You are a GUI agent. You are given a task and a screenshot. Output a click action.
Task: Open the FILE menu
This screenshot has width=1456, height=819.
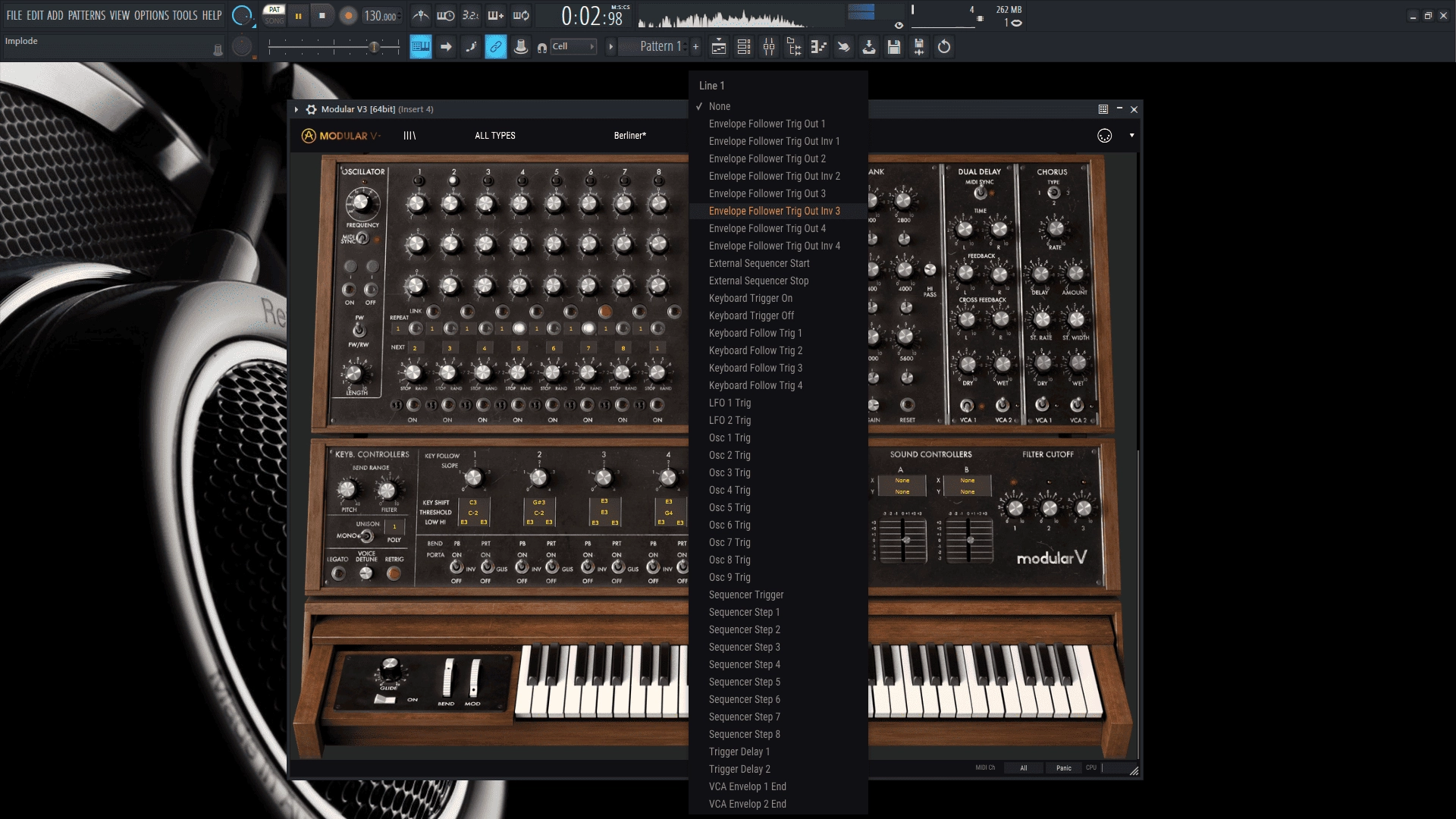pyautogui.click(x=14, y=15)
